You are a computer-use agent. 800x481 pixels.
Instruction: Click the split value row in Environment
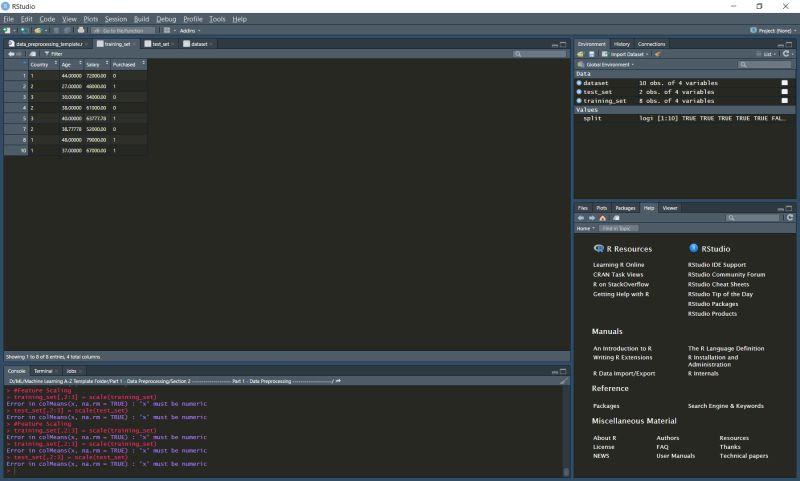pos(685,118)
